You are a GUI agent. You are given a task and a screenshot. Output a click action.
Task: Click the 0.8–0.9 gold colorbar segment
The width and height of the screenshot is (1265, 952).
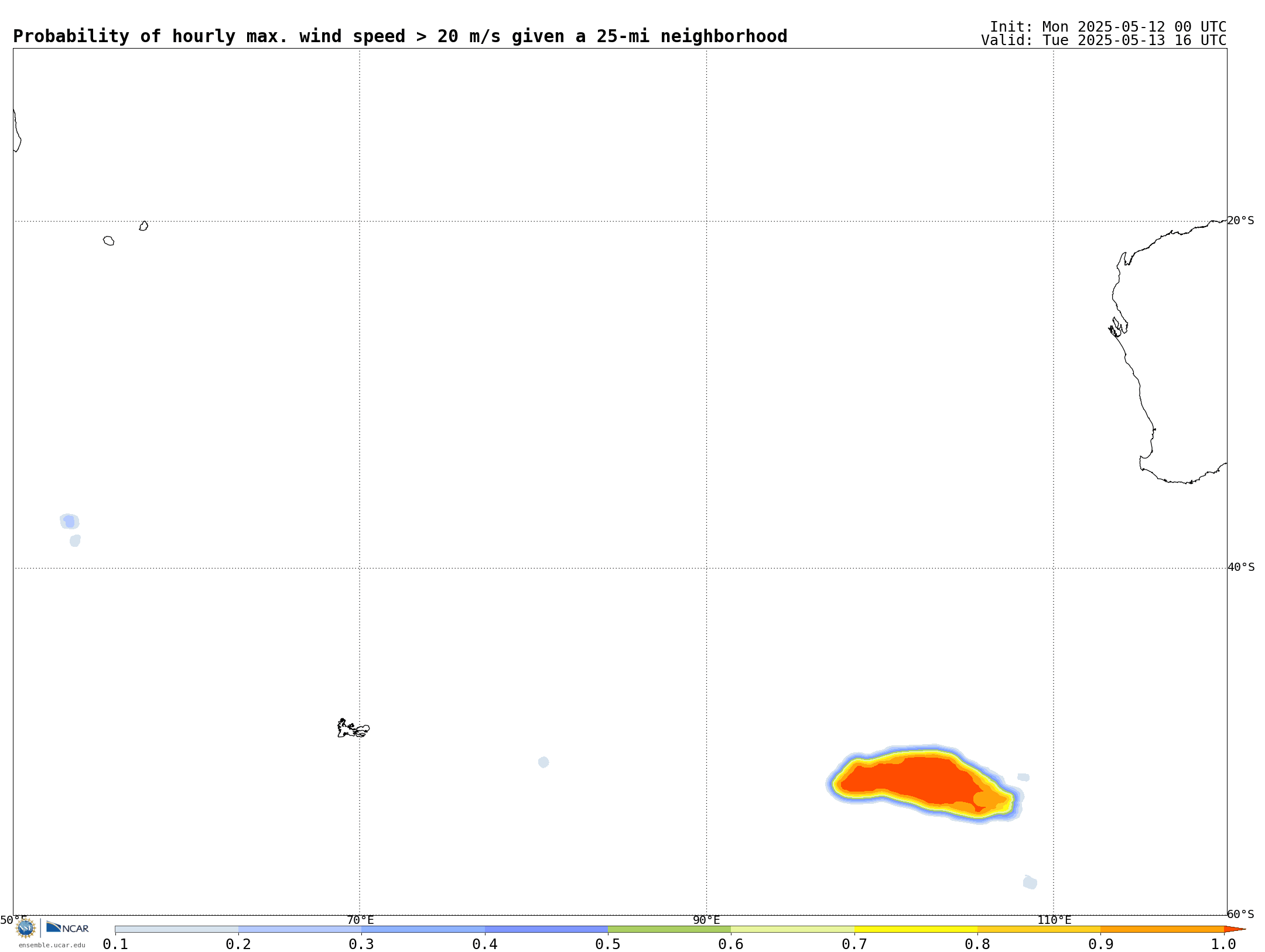(1039, 929)
